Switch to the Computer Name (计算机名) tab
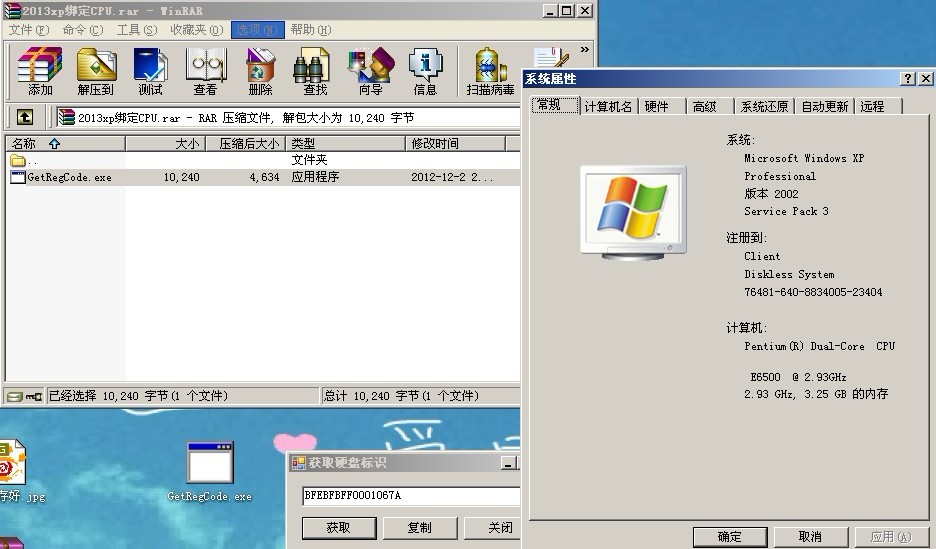936x549 pixels. click(x=608, y=106)
